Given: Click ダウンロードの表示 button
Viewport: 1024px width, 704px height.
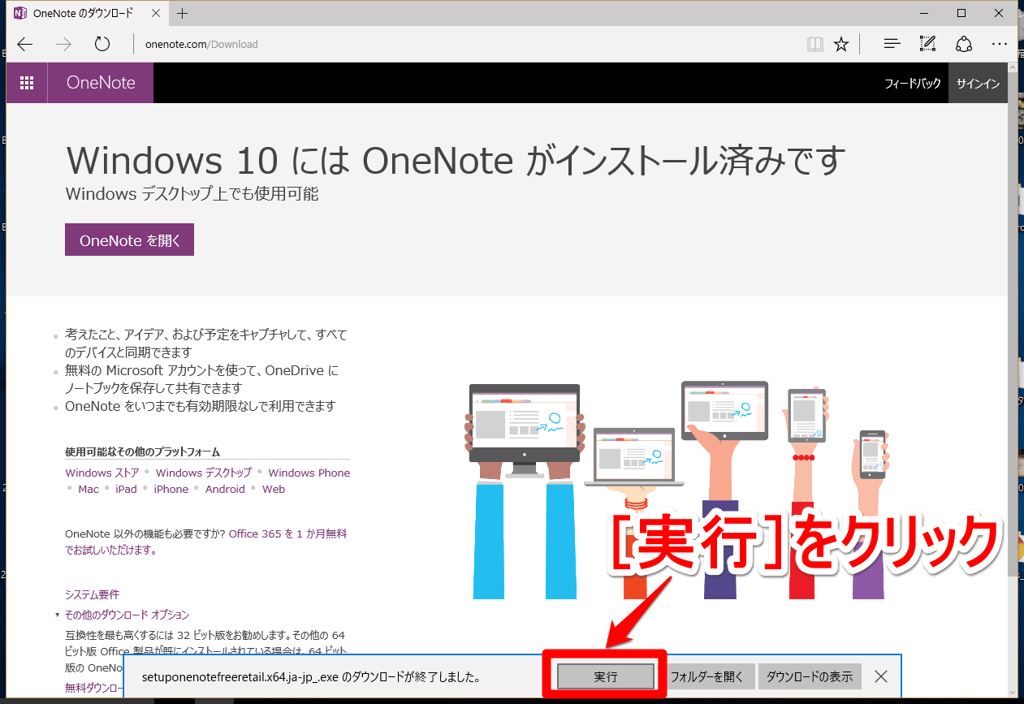Looking at the screenshot, I should tap(809, 677).
